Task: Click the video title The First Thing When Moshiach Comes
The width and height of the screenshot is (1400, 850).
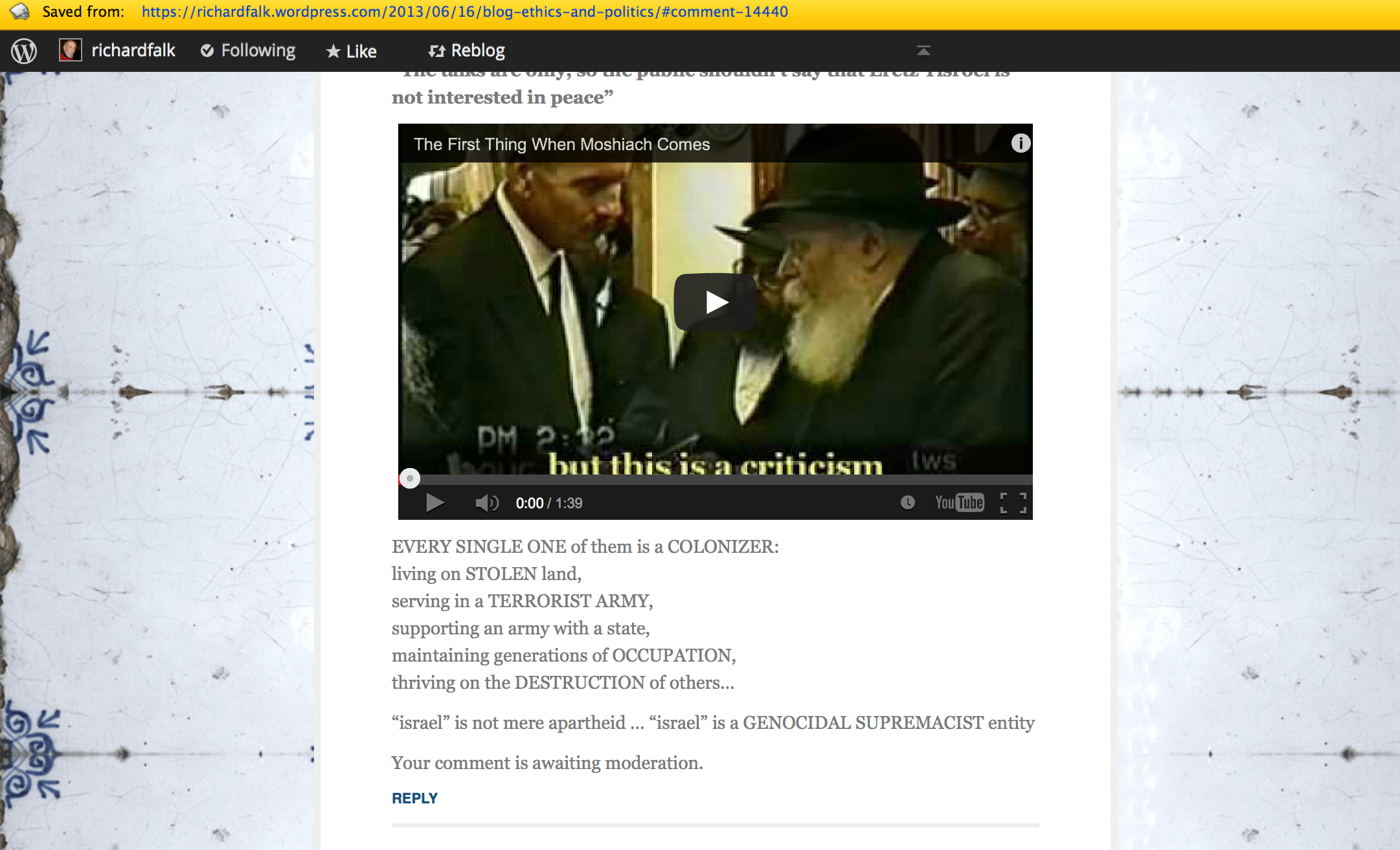Action: click(561, 144)
